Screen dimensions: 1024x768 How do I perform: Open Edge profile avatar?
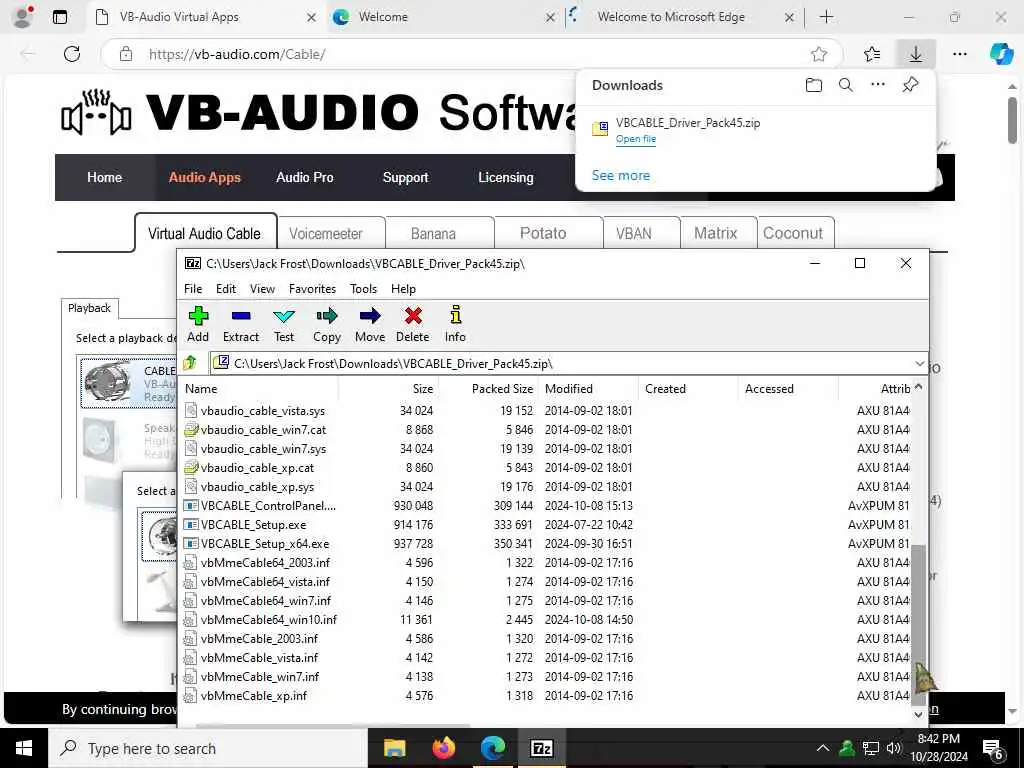pyautogui.click(x=22, y=17)
